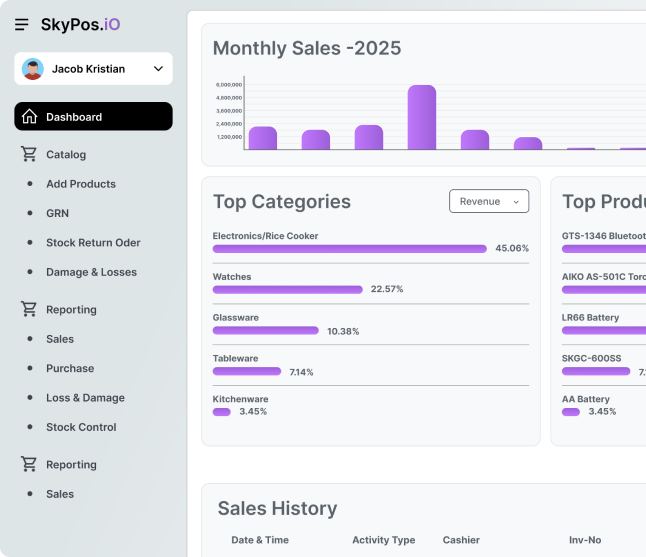The width and height of the screenshot is (646, 557).
Task: Click the Watches category bar
Action: 287,289
